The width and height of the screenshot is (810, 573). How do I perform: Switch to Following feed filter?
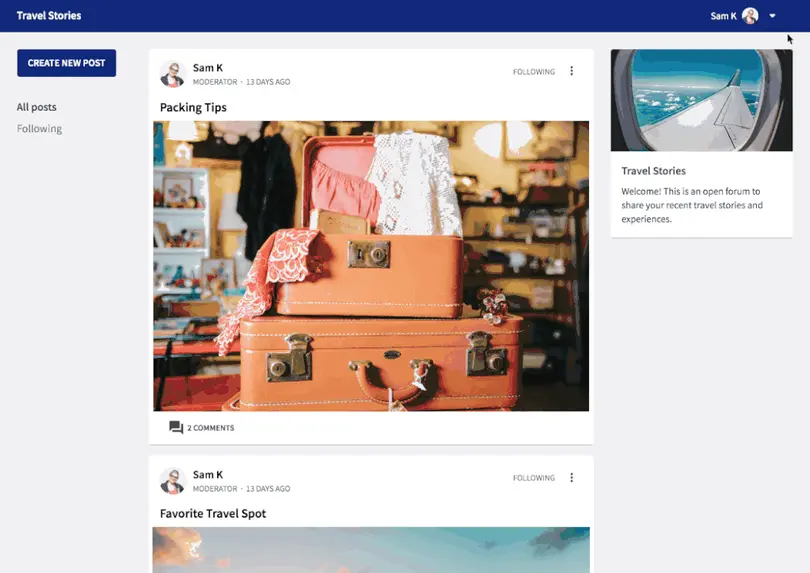coord(39,129)
